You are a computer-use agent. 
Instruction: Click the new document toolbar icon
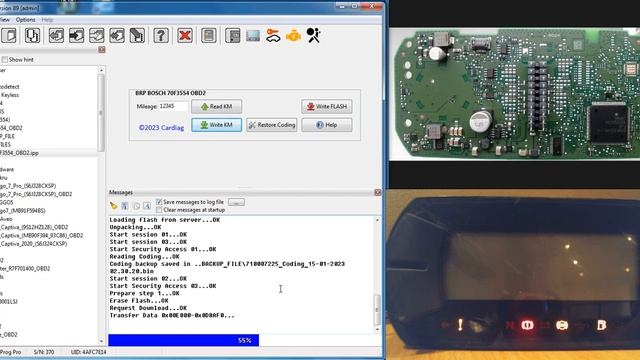pos(9,36)
